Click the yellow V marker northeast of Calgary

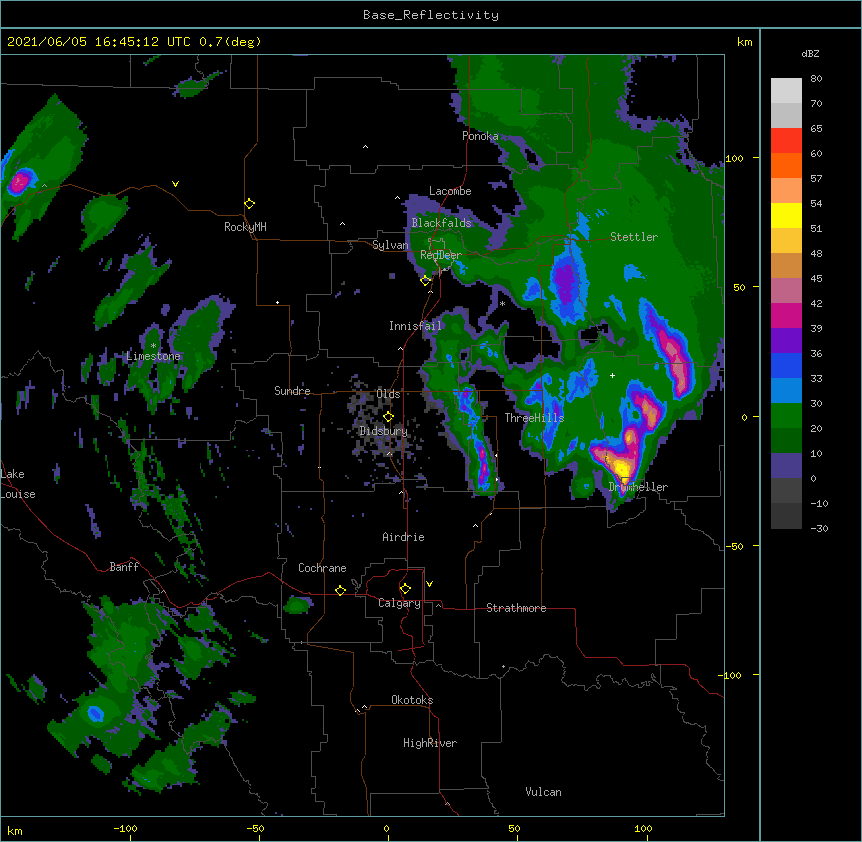click(x=429, y=584)
